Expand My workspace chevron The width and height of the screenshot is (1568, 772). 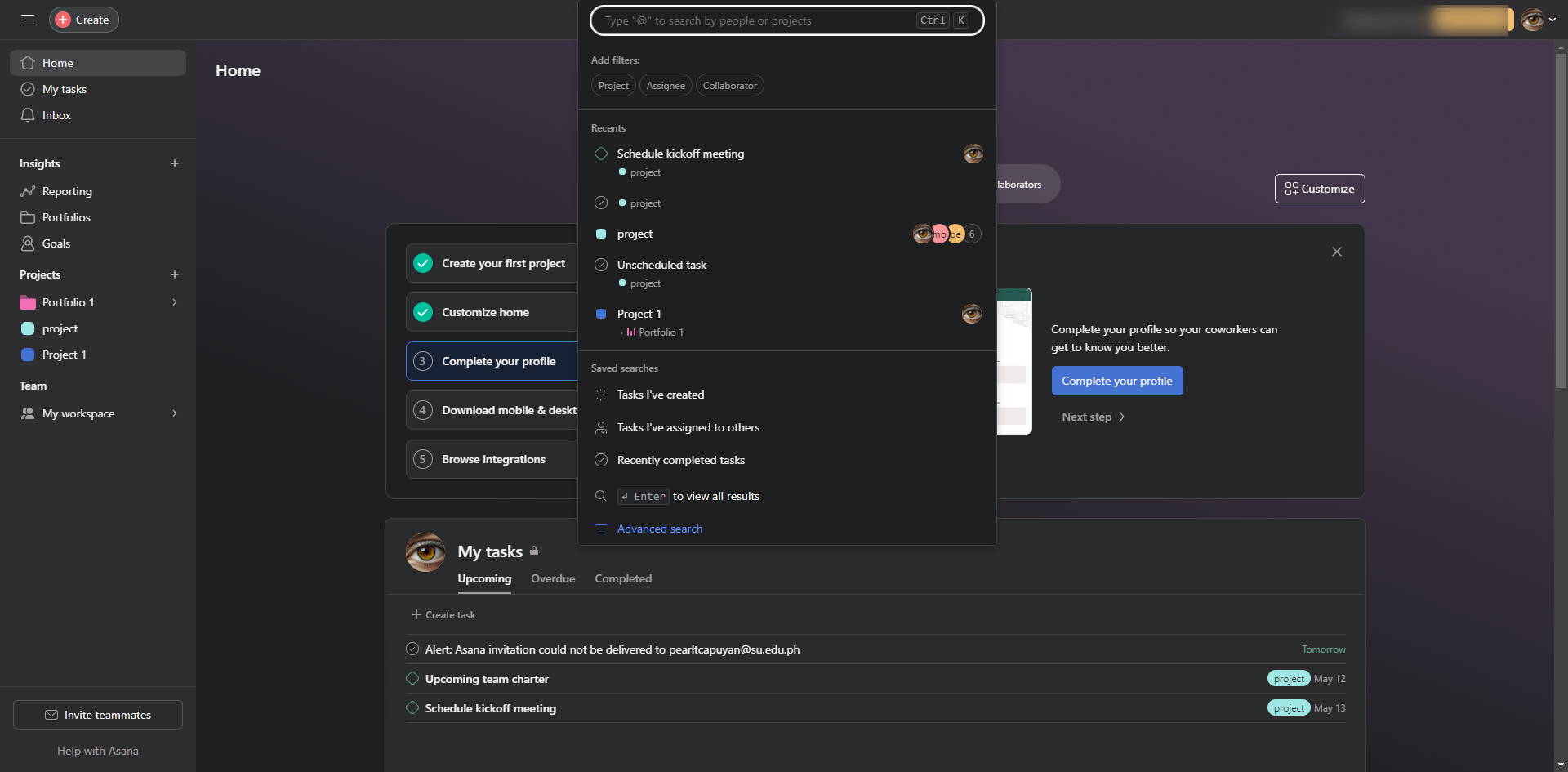click(175, 413)
